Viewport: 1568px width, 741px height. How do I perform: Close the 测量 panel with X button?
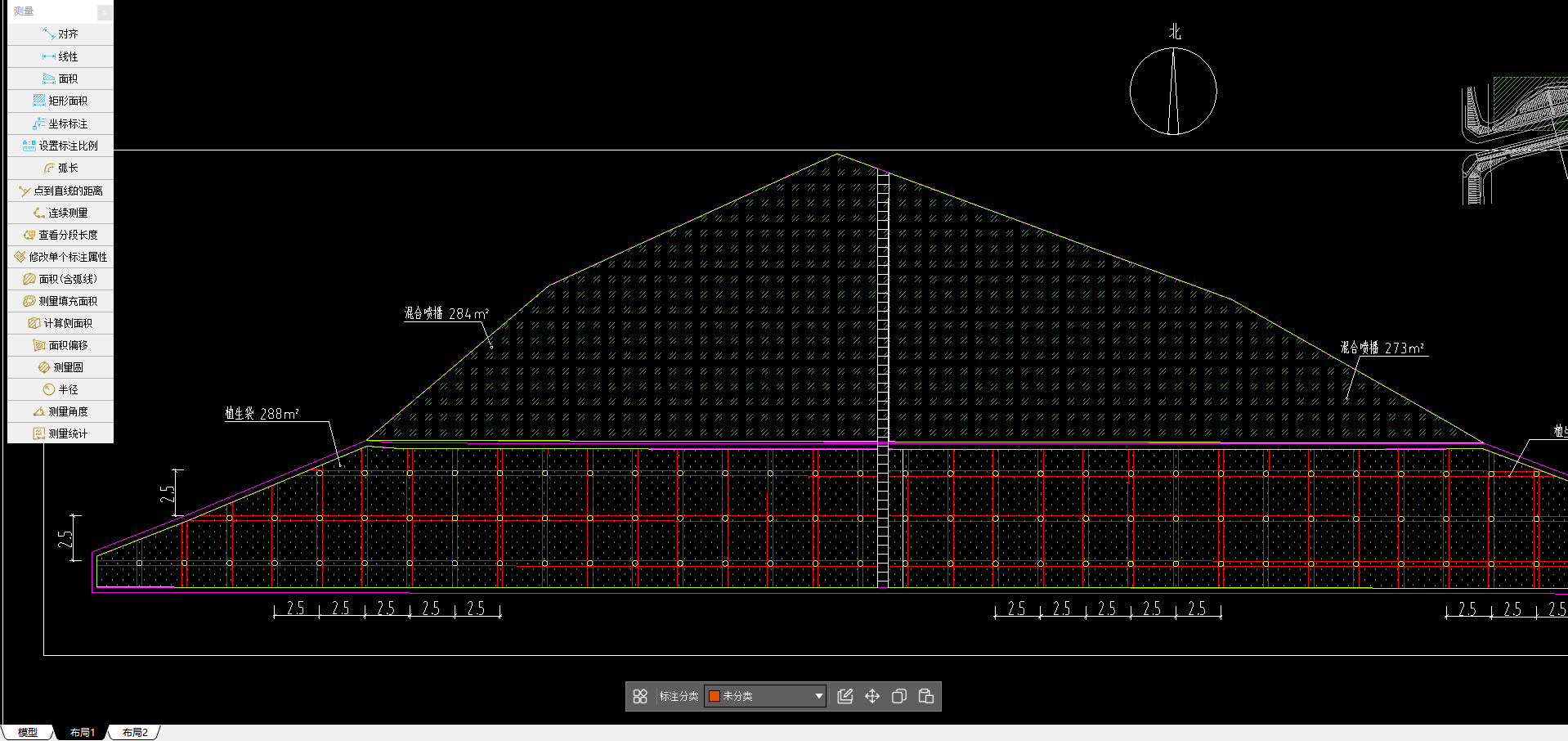105,11
